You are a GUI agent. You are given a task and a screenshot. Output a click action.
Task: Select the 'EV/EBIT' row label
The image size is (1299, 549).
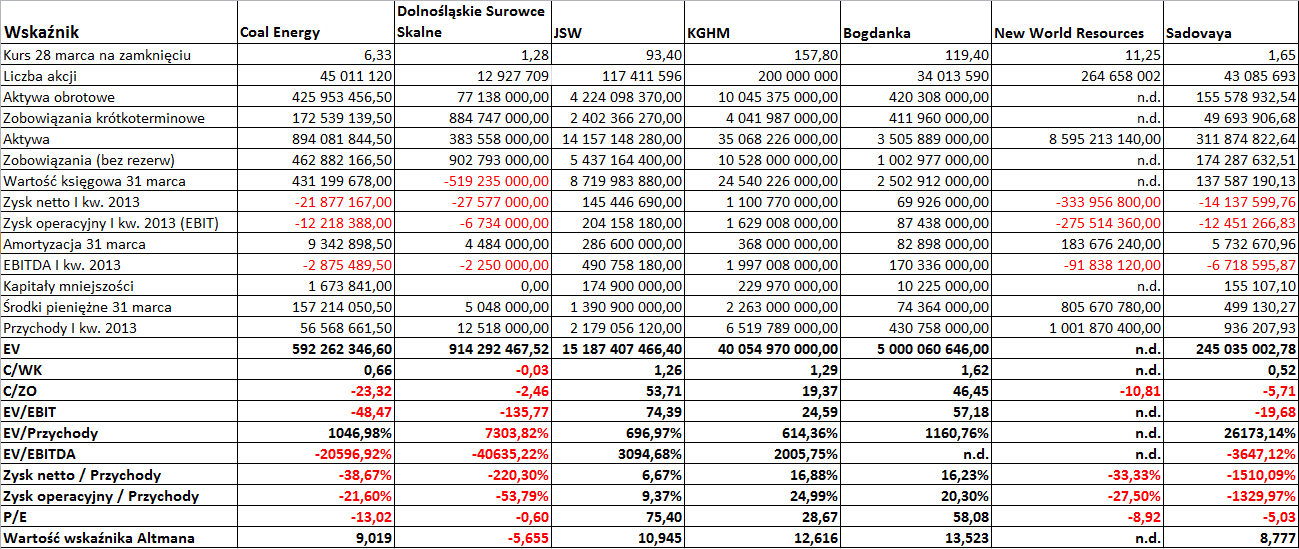(x=31, y=412)
